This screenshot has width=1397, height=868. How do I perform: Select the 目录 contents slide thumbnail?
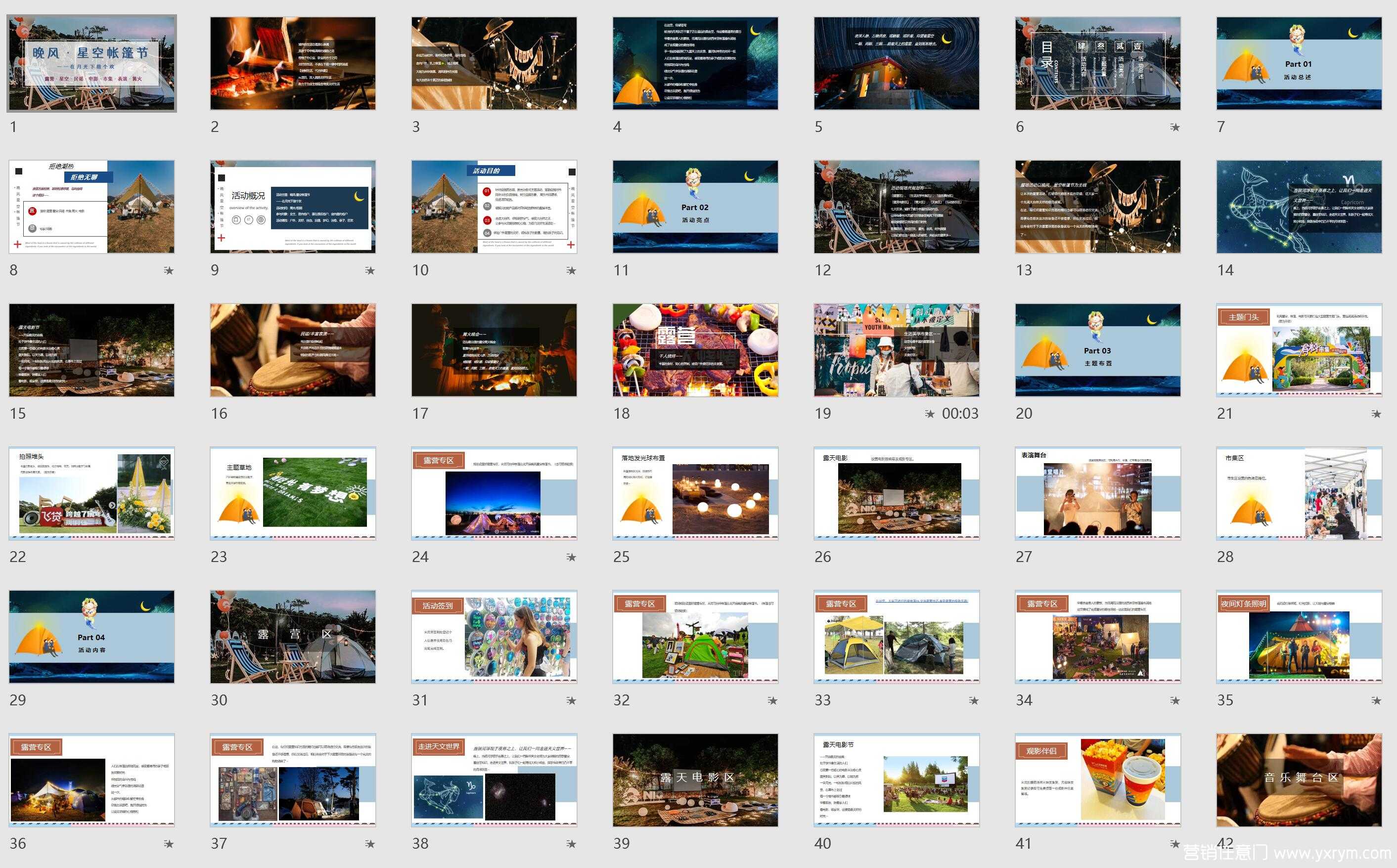pyautogui.click(x=1097, y=63)
